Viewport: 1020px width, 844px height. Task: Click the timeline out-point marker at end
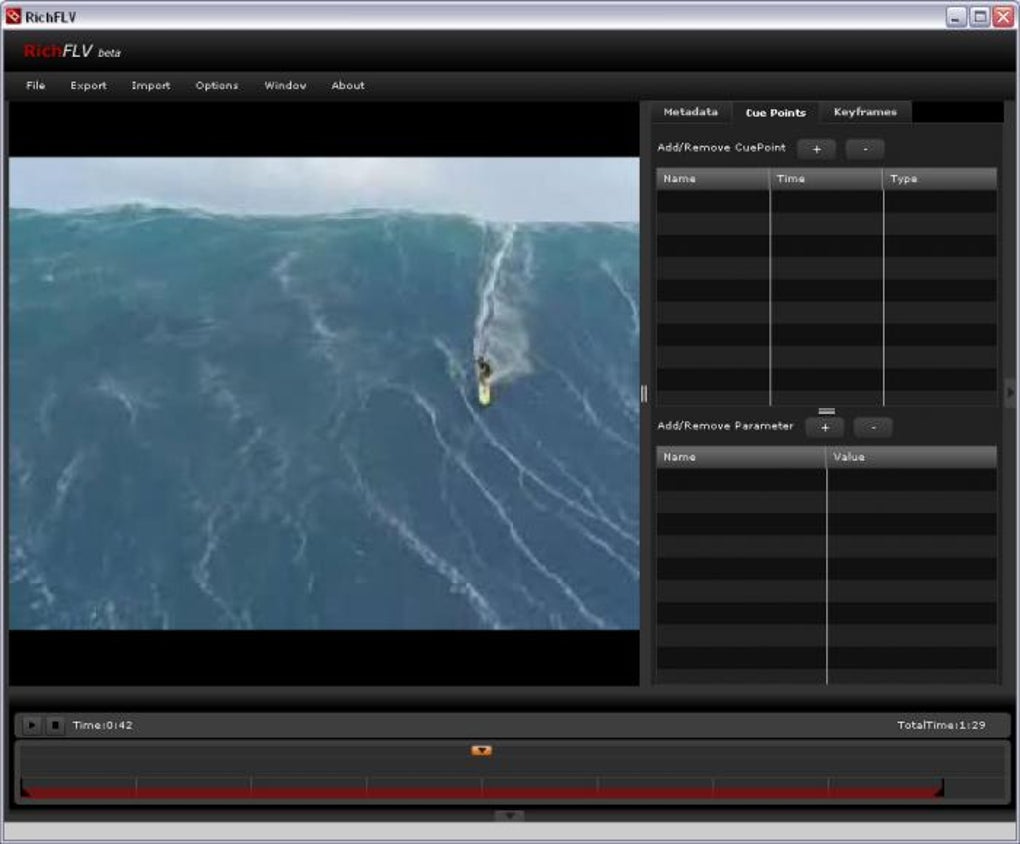(939, 789)
